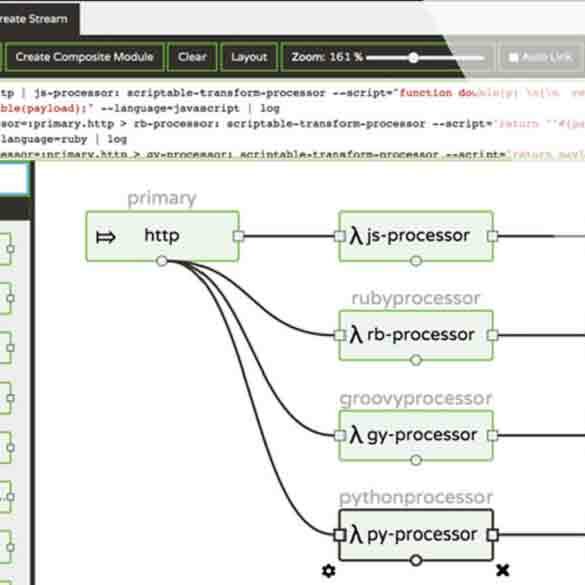Click the rubyprocessor stream label
The image size is (585, 585).
pyautogui.click(x=416, y=298)
